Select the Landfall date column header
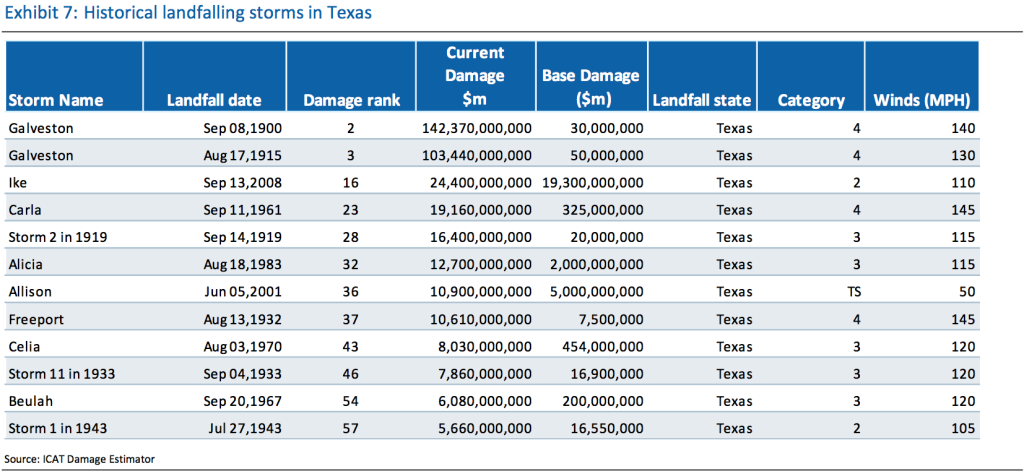This screenshot has width=1024, height=474. pos(215,100)
